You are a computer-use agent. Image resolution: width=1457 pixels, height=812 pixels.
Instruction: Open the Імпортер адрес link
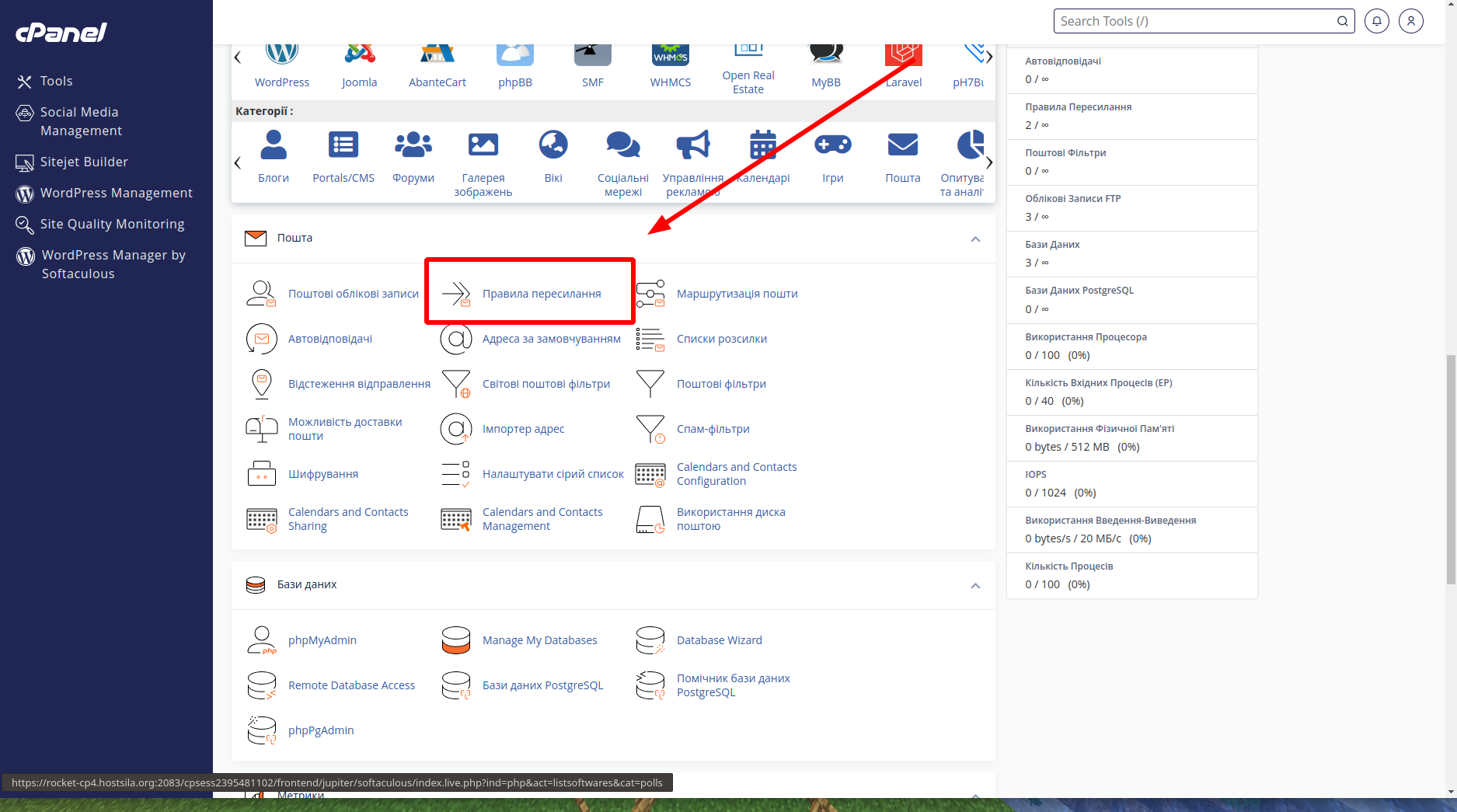point(524,429)
